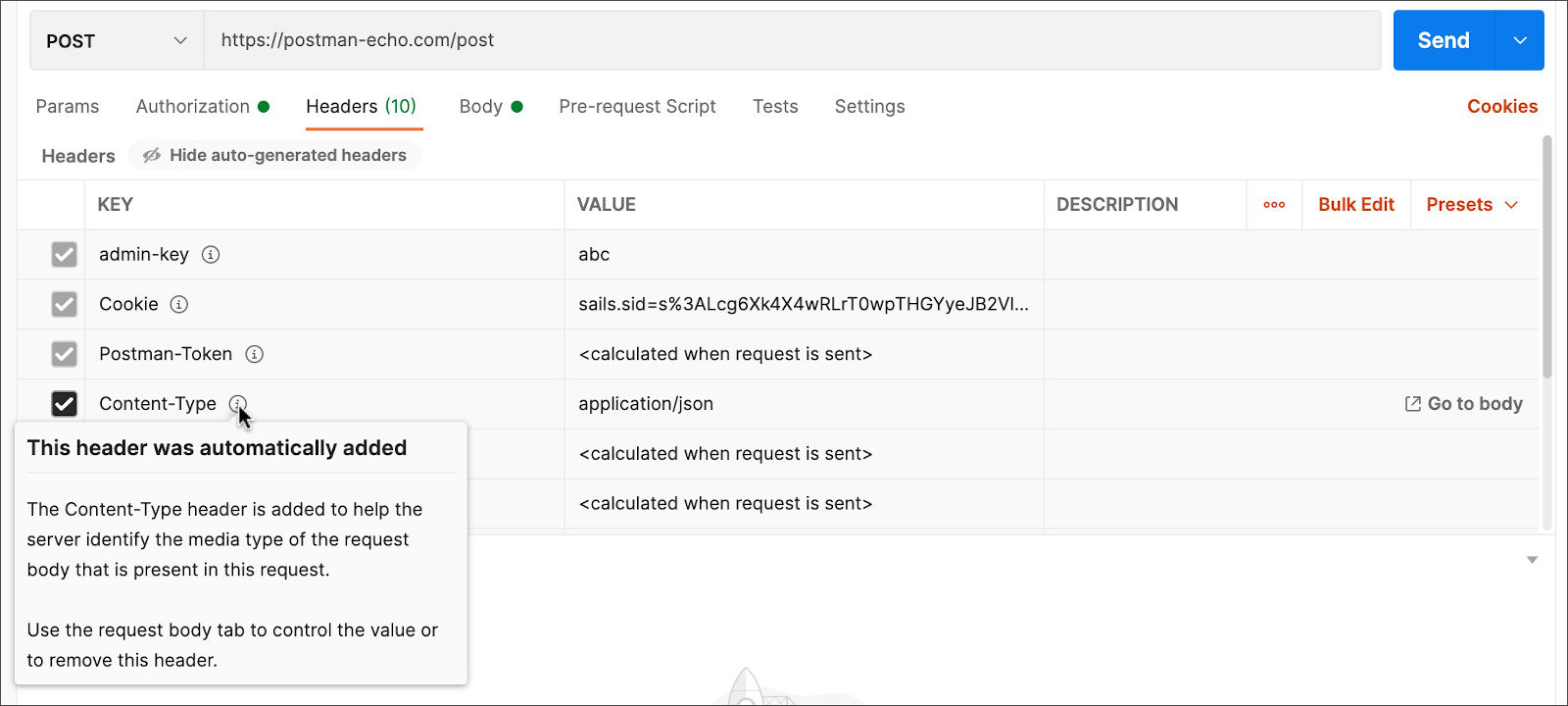Click the info icon beside admin-key header
The height and width of the screenshot is (706, 1568).
coord(211,254)
